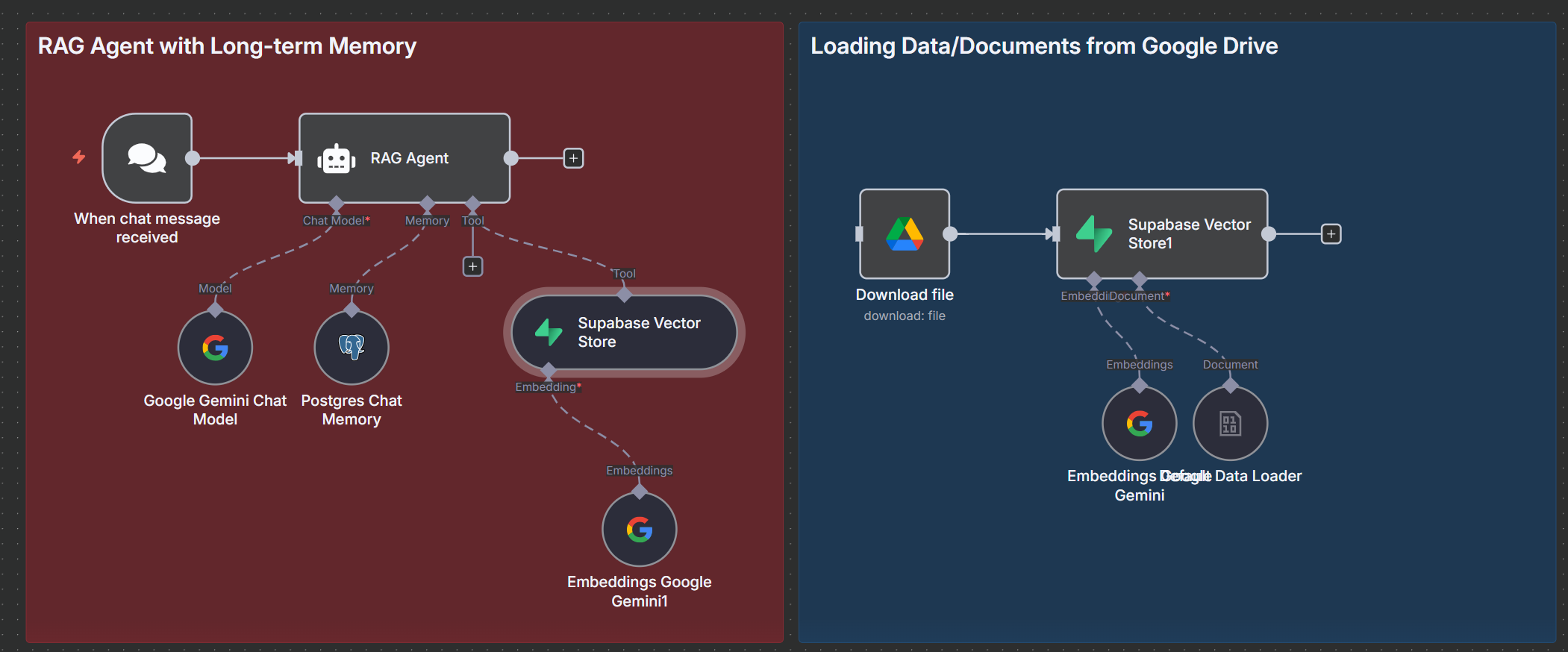The image size is (1568, 652).
Task: Add node after Supabase Vector Store1 output
Action: point(1331,234)
